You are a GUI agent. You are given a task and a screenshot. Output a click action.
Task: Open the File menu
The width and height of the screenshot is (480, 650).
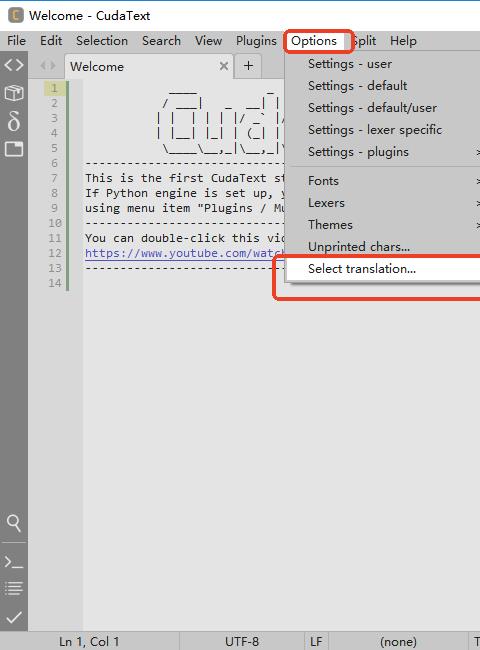17,41
